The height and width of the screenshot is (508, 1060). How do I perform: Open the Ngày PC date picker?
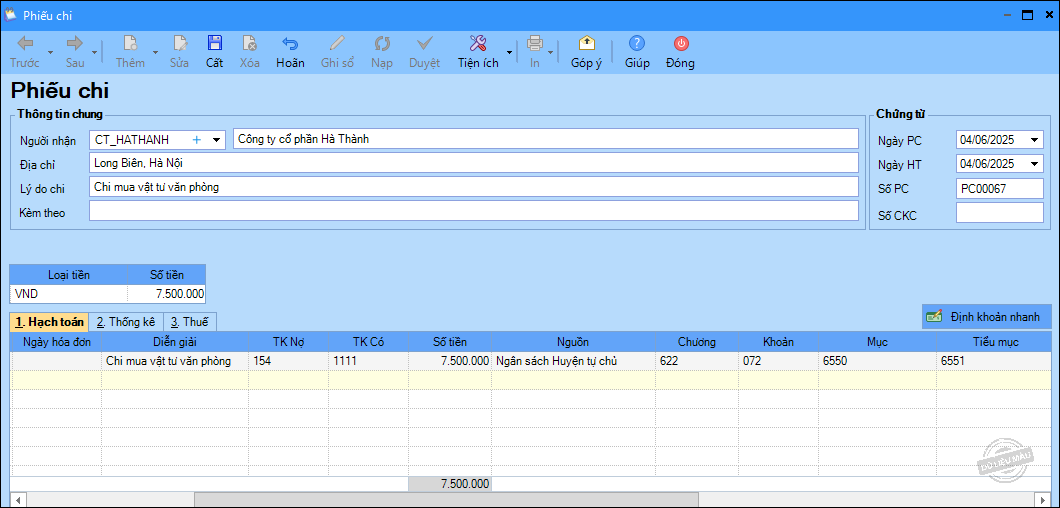point(1035,140)
